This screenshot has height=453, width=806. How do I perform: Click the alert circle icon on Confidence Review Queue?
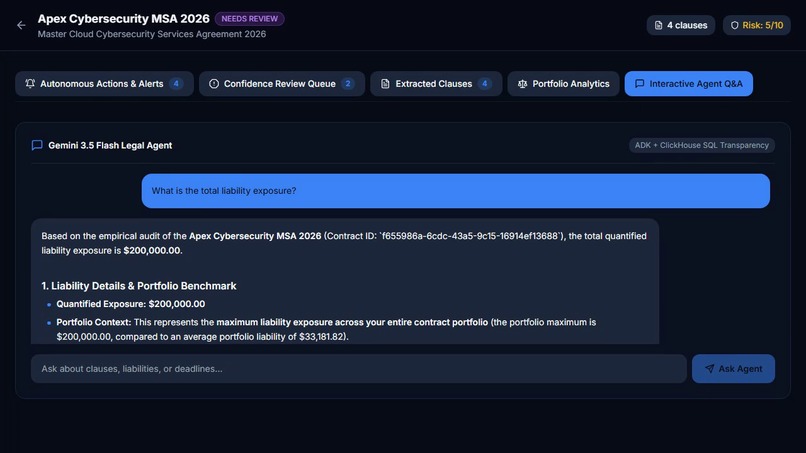[x=214, y=84]
